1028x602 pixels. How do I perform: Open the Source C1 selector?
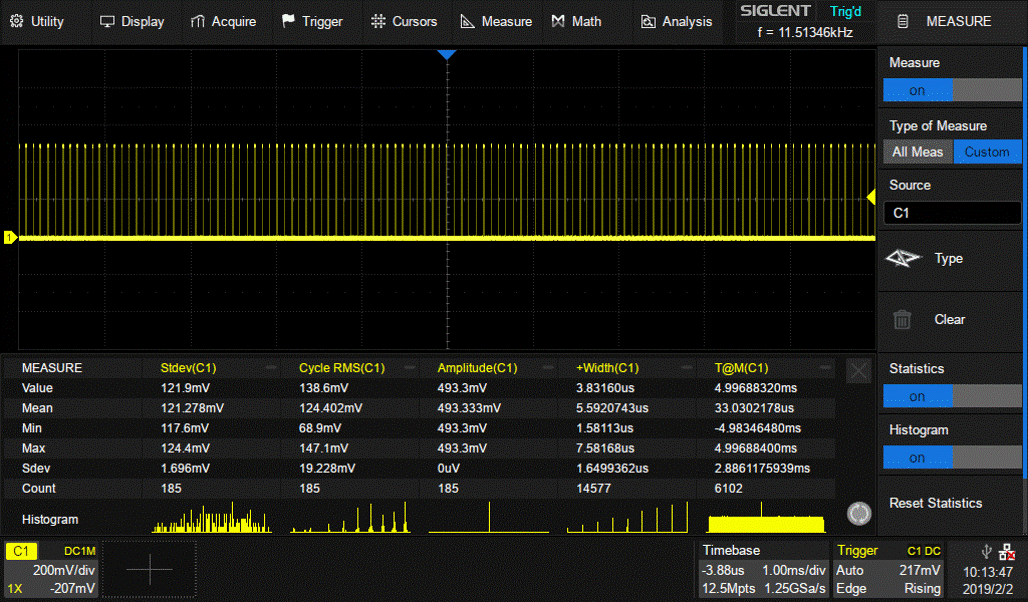[951, 213]
